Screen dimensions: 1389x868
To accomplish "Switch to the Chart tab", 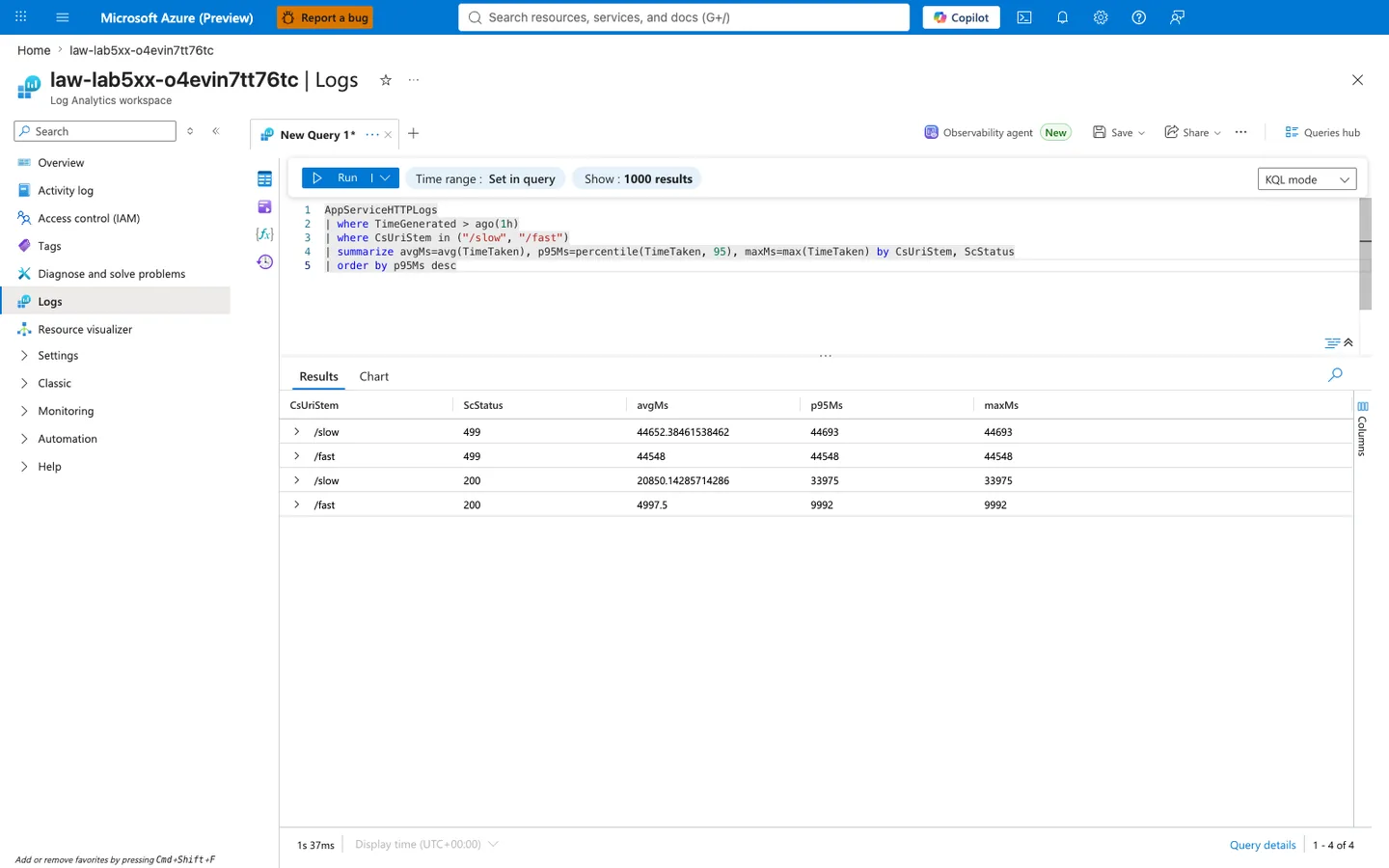I will [x=374, y=376].
